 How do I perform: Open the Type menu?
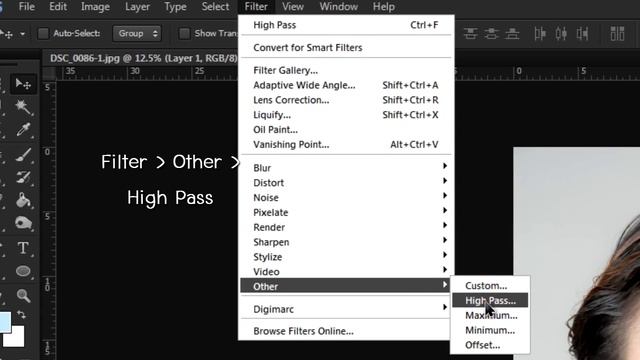175,7
